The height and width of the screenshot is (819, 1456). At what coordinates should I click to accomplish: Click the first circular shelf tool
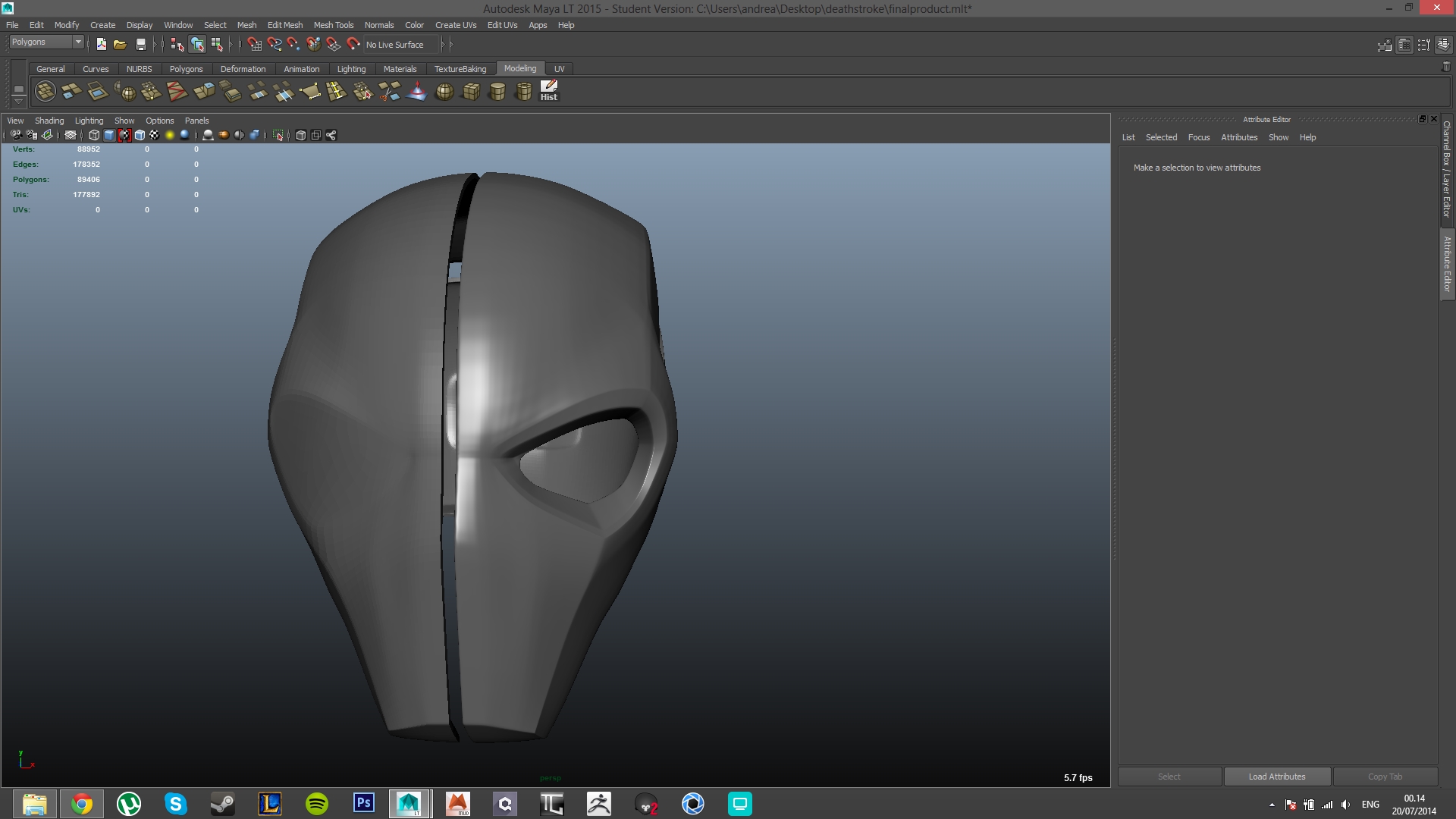click(x=45, y=92)
